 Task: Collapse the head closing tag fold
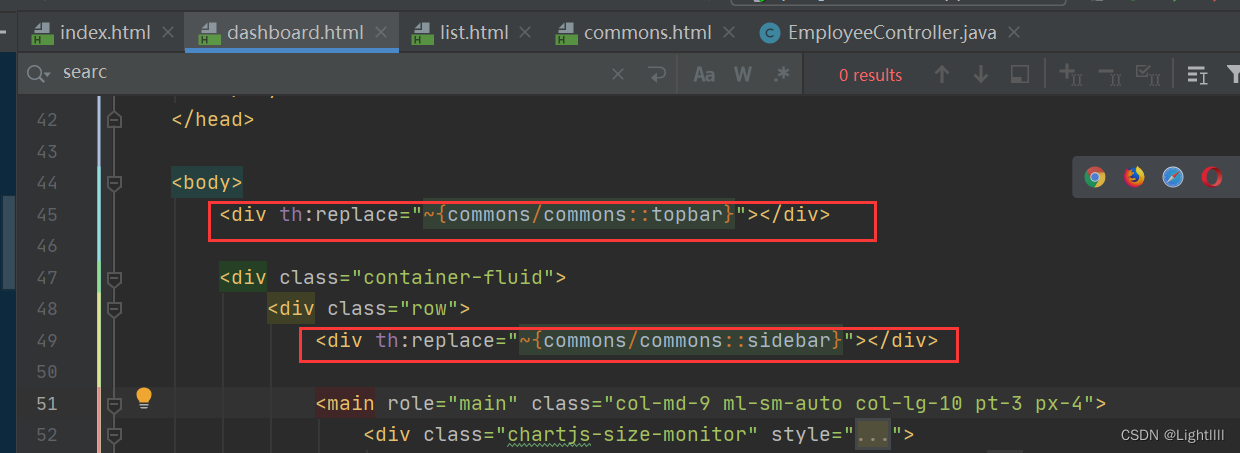tap(114, 120)
